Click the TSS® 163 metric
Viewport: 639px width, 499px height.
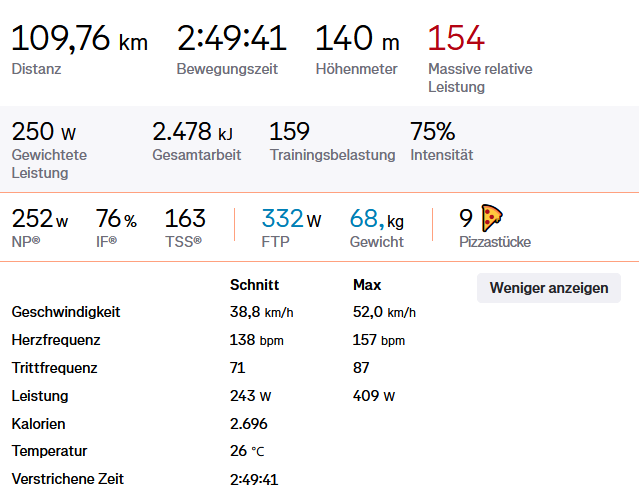pos(185,219)
